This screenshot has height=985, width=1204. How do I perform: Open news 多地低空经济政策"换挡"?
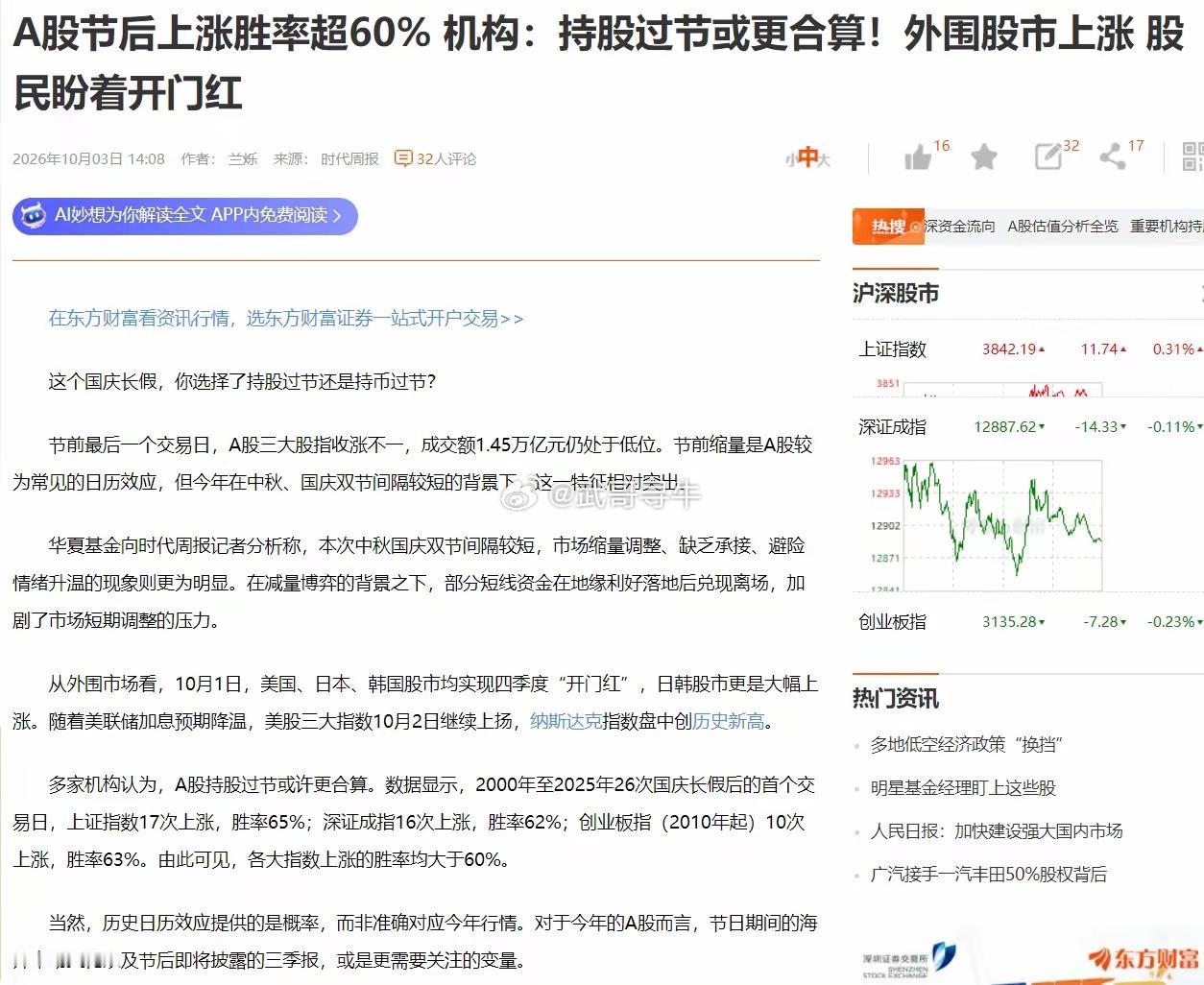click(966, 745)
